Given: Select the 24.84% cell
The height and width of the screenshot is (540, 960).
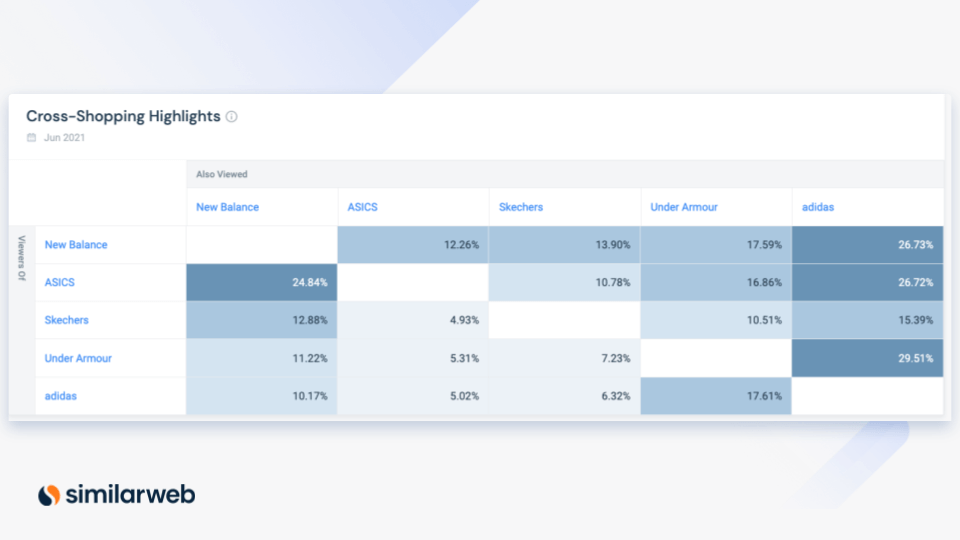Looking at the screenshot, I should [x=262, y=283].
